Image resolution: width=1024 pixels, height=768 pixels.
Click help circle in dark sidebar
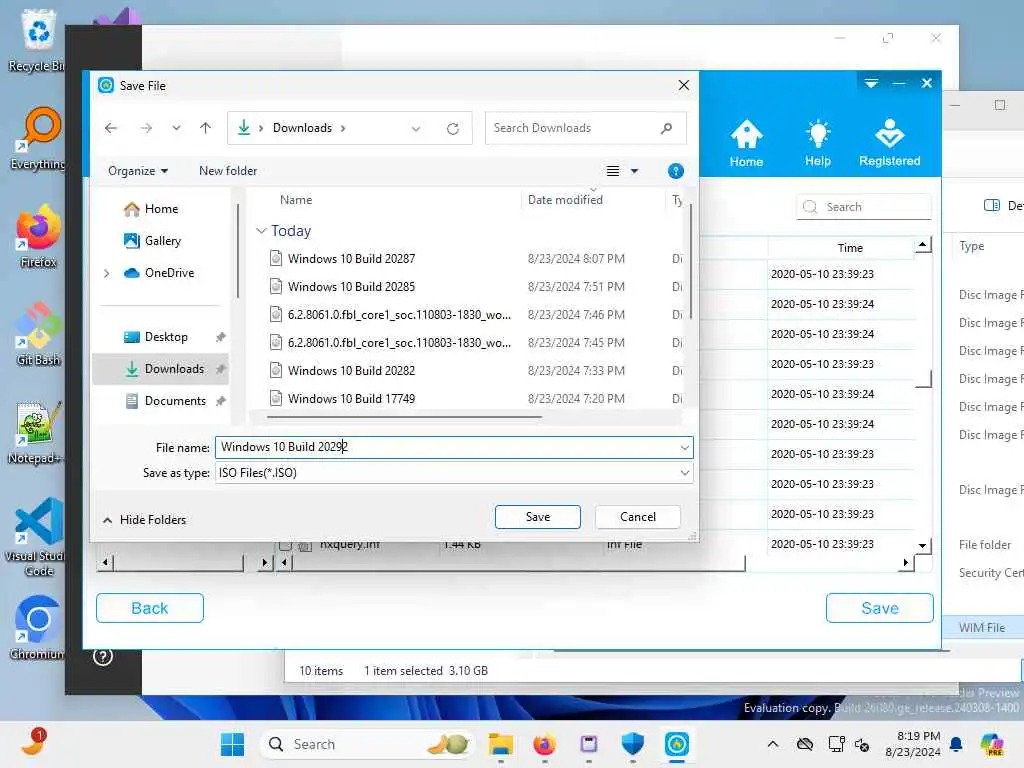pos(103,656)
